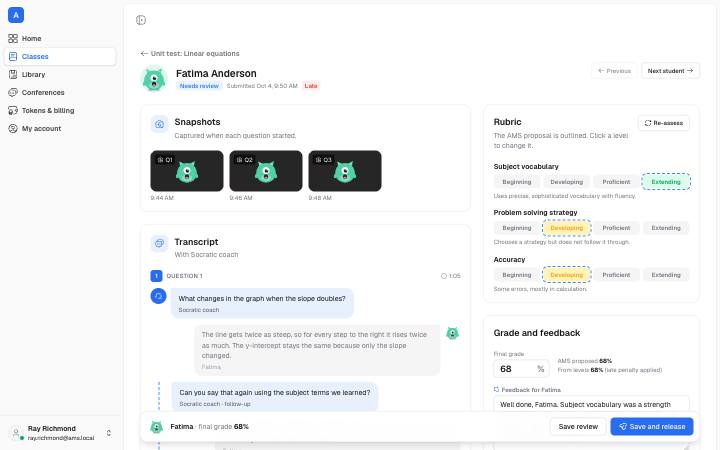Click the Needs review badge

pyautogui.click(x=199, y=86)
